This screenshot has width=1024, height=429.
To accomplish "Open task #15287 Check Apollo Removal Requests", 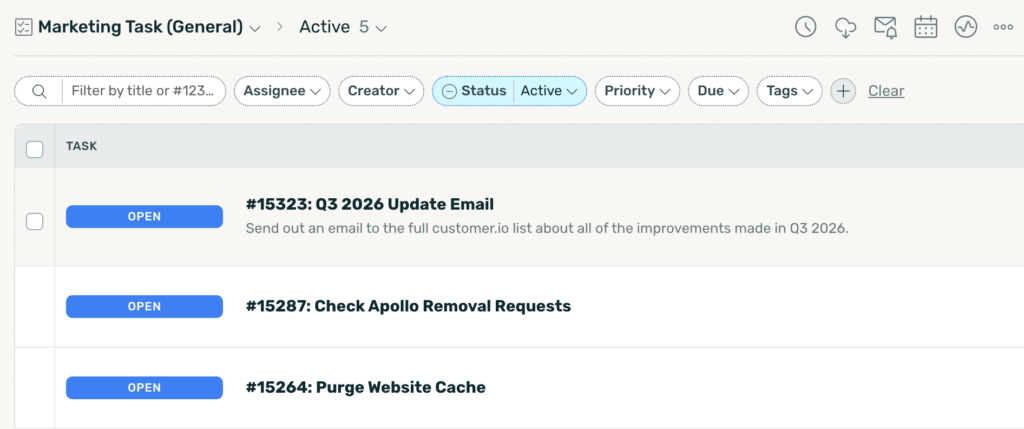I will pos(408,306).
